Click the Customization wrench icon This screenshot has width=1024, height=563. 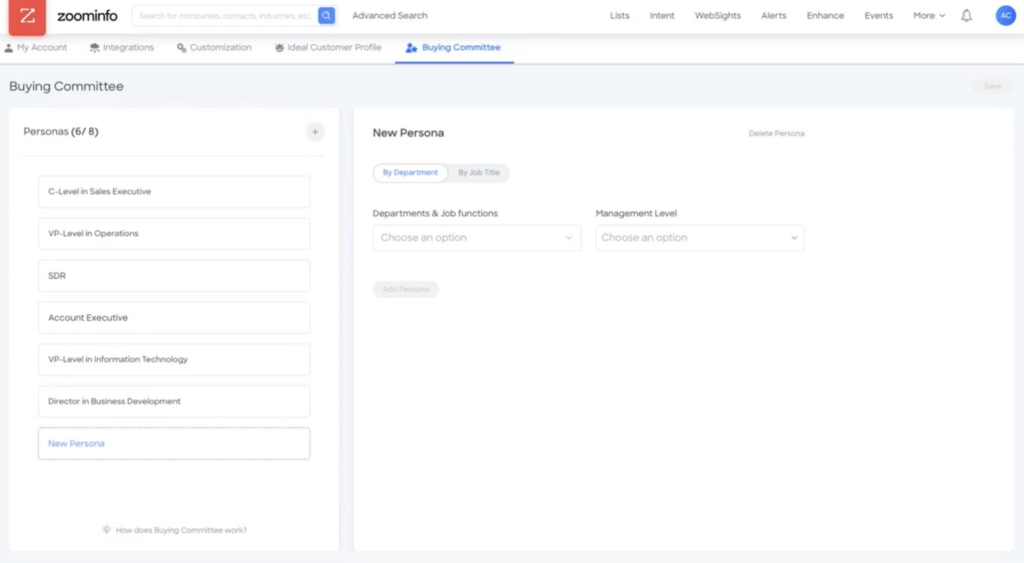coord(182,48)
